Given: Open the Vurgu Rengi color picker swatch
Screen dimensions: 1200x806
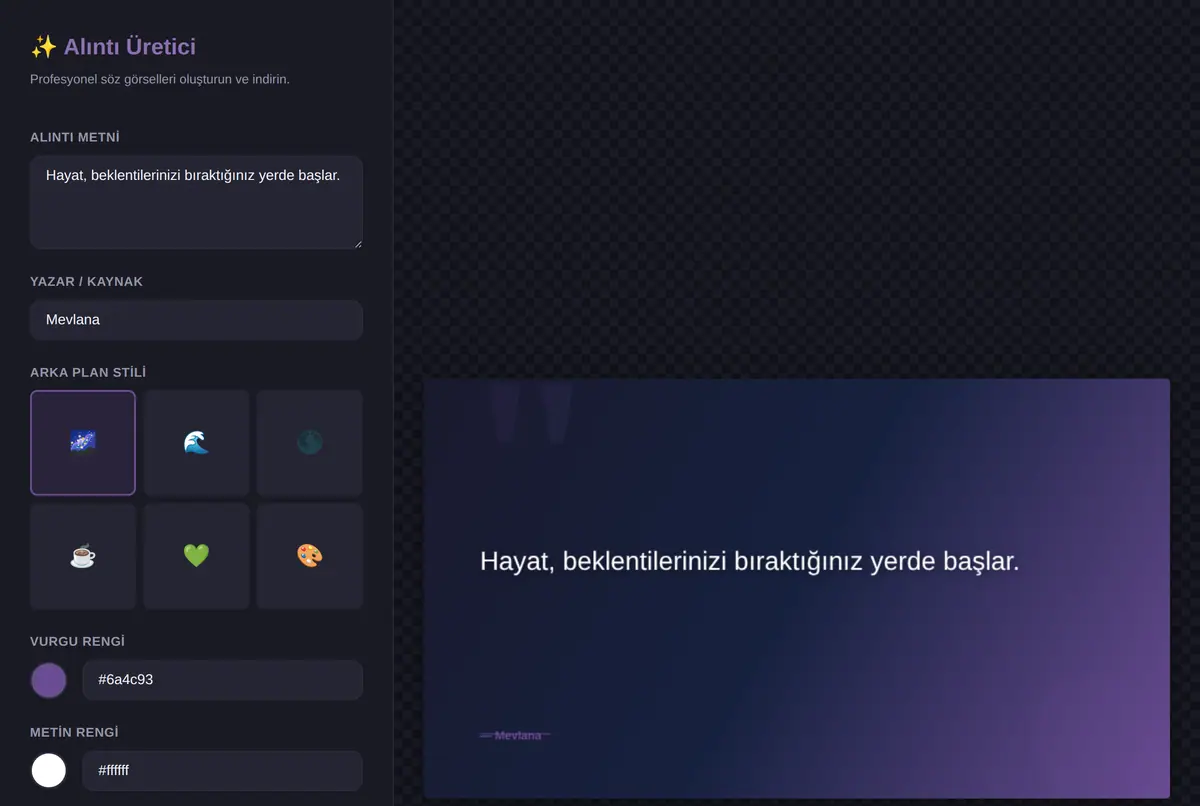Looking at the screenshot, I should point(49,680).
